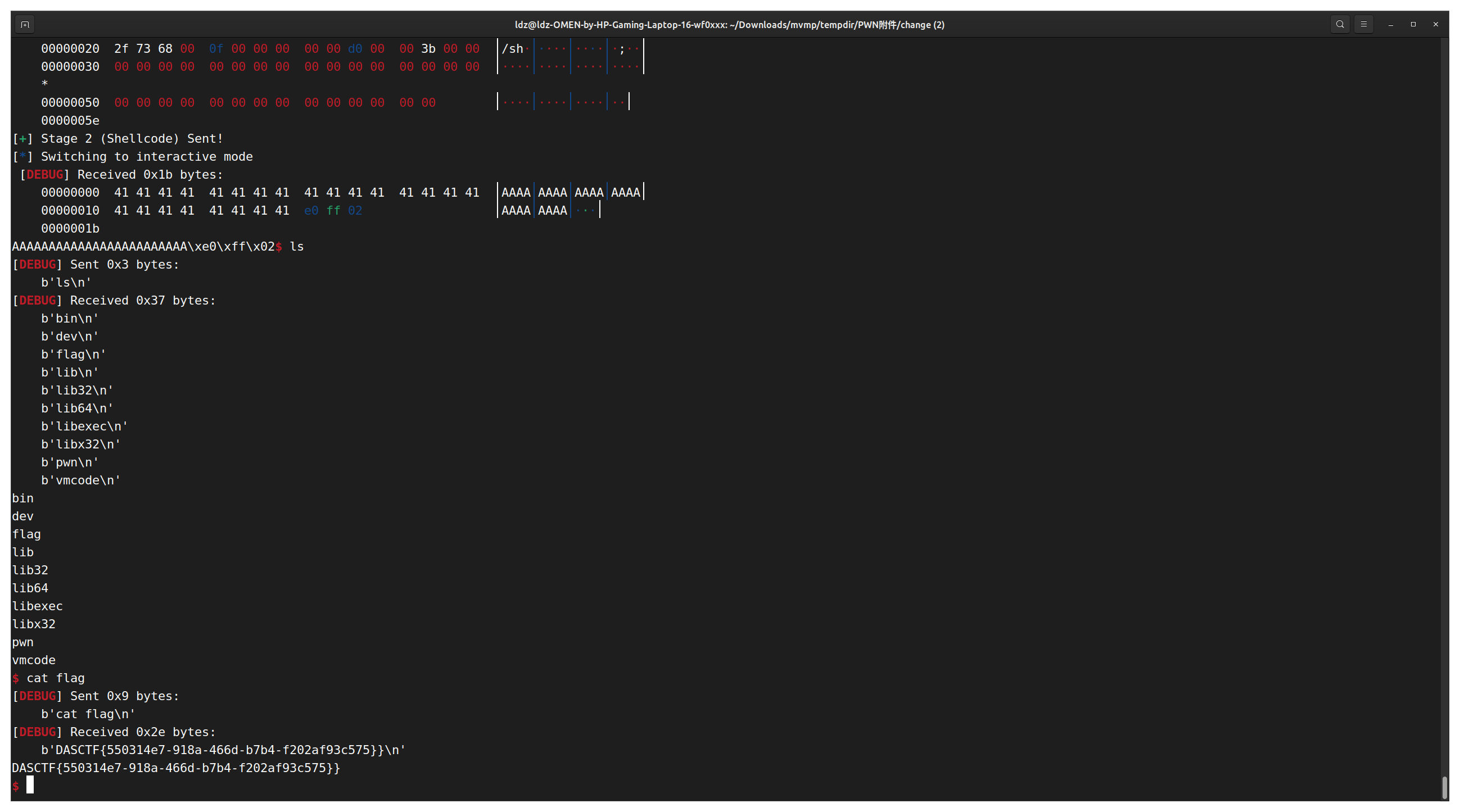Open the hamburger main menu
1460x812 pixels.
tap(1364, 24)
